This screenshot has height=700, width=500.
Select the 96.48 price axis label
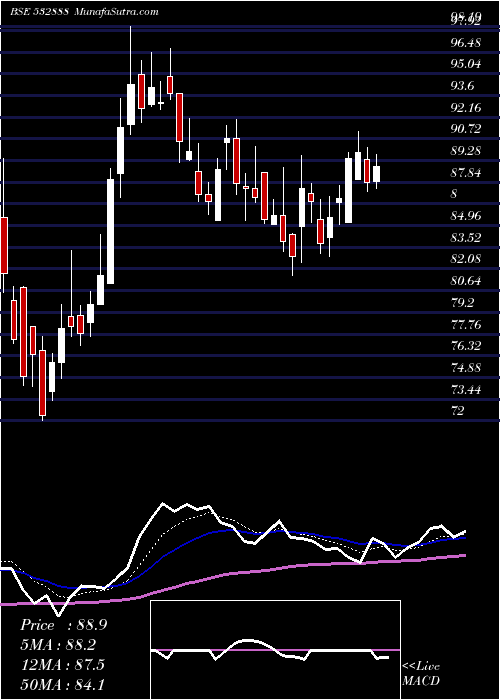pyautogui.click(x=466, y=43)
